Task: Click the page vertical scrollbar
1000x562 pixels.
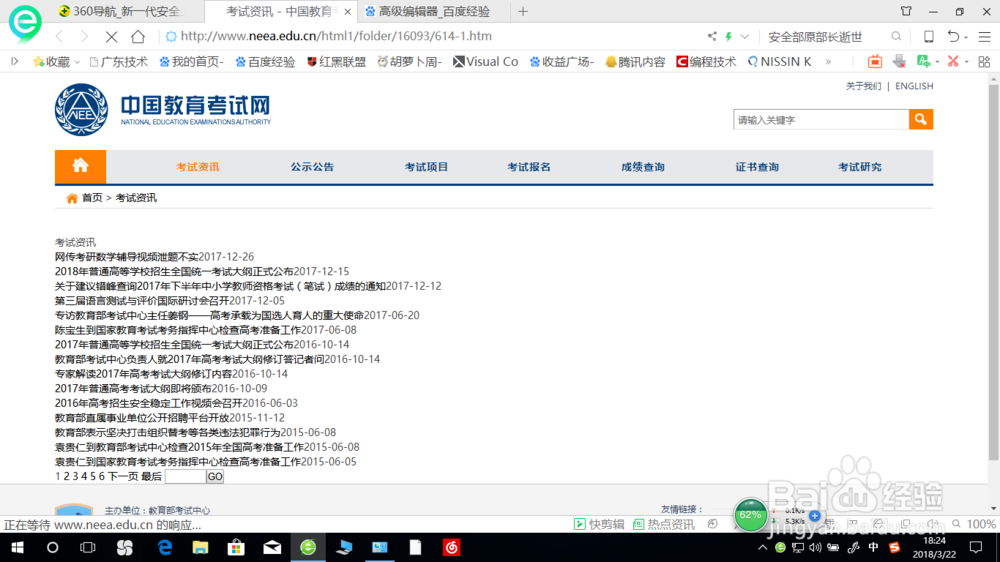Action: pos(994,271)
